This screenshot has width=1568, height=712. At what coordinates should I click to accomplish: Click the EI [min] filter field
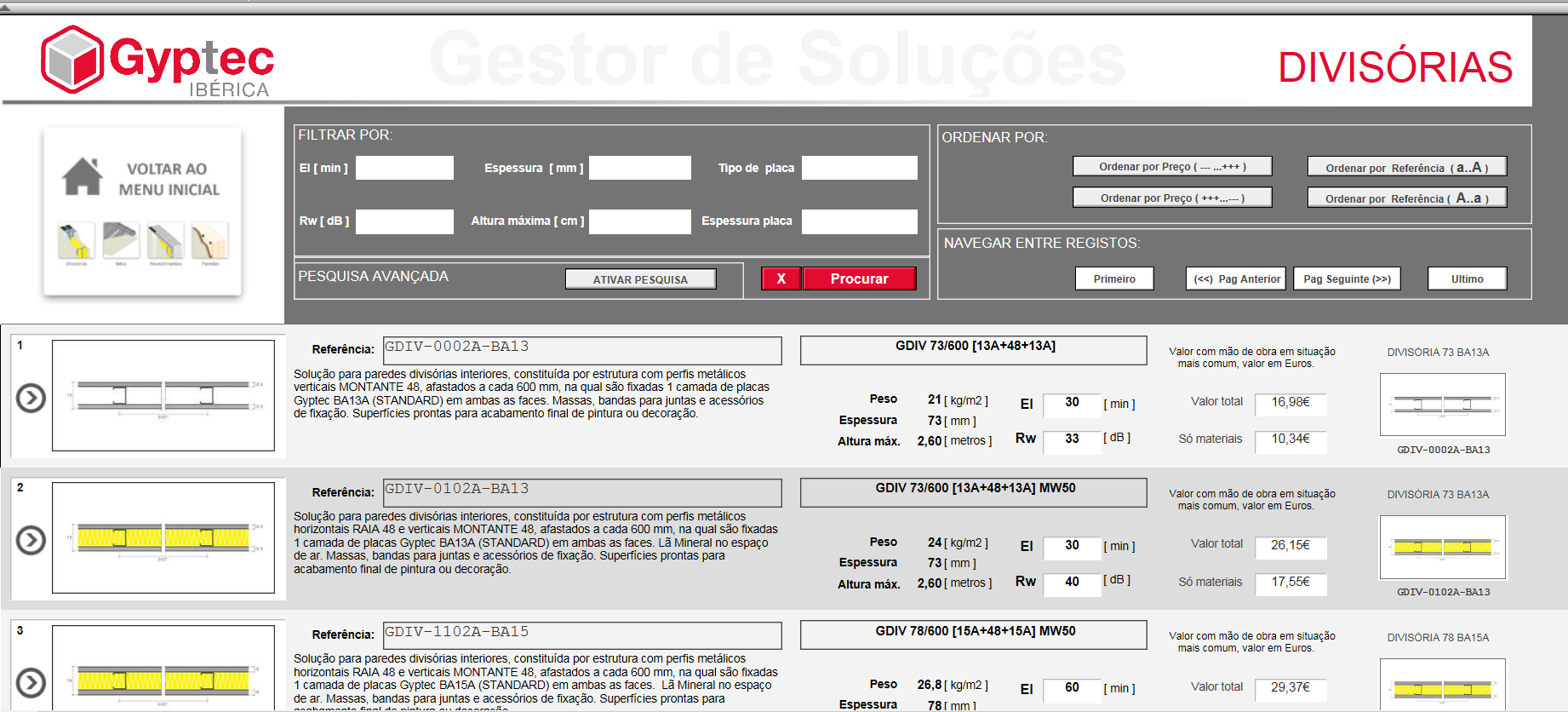(x=404, y=168)
